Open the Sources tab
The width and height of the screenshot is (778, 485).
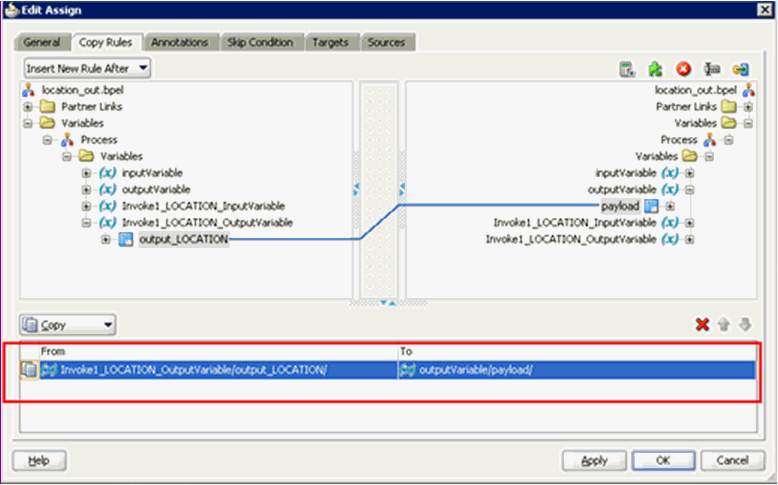(387, 43)
